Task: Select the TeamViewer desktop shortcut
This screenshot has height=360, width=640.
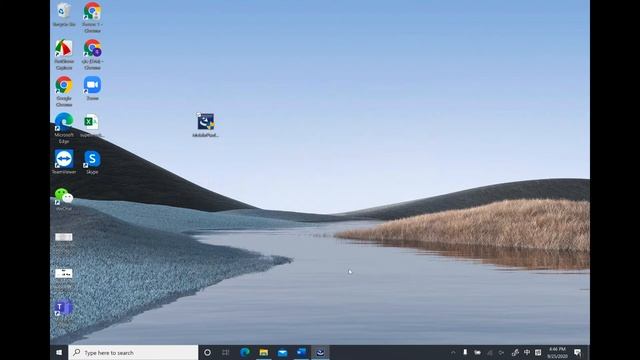Action: [64, 162]
